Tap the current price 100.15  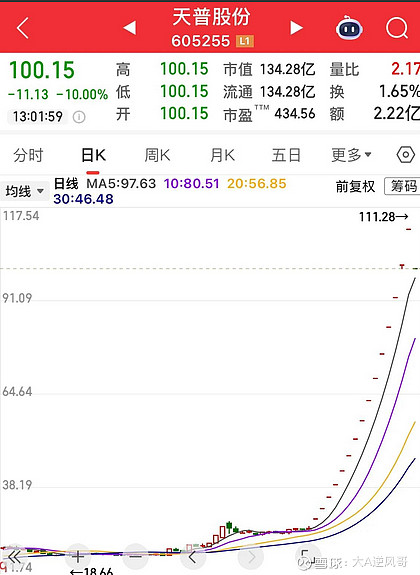pos(42,70)
